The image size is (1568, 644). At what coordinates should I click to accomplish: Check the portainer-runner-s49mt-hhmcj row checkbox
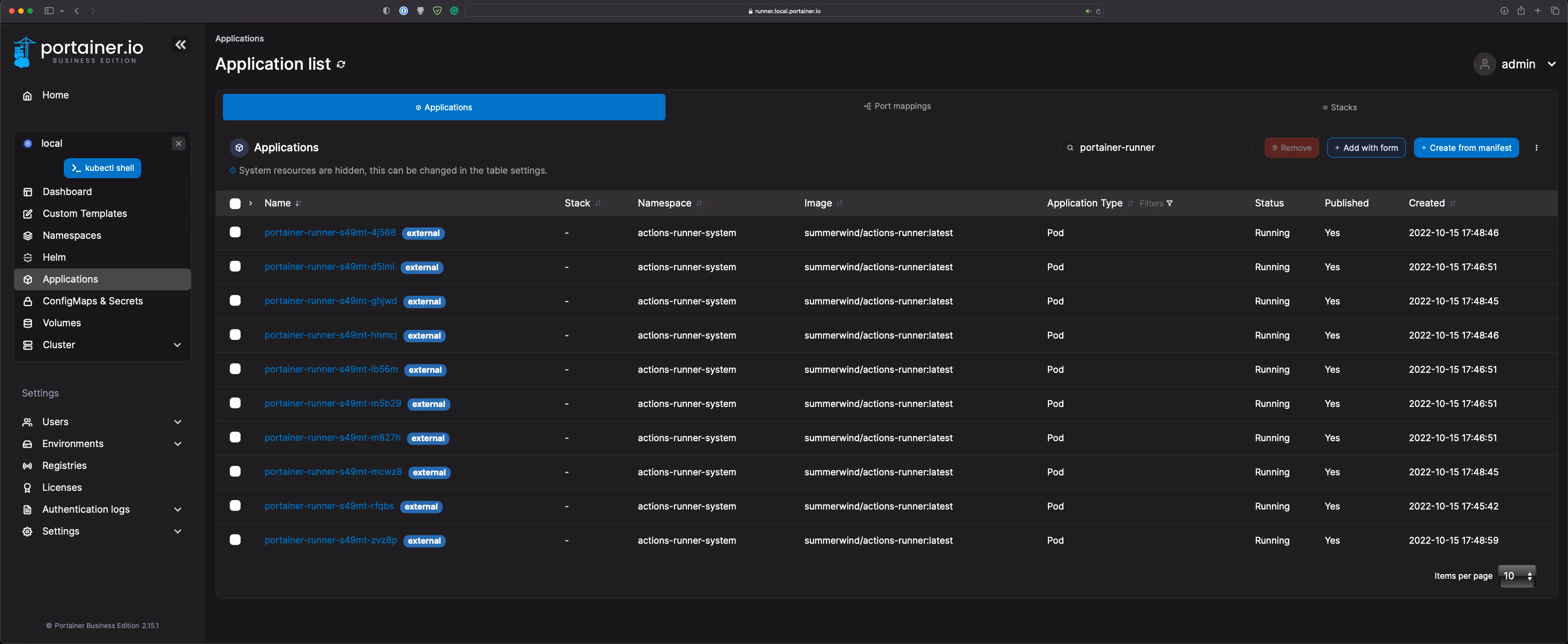(235, 335)
